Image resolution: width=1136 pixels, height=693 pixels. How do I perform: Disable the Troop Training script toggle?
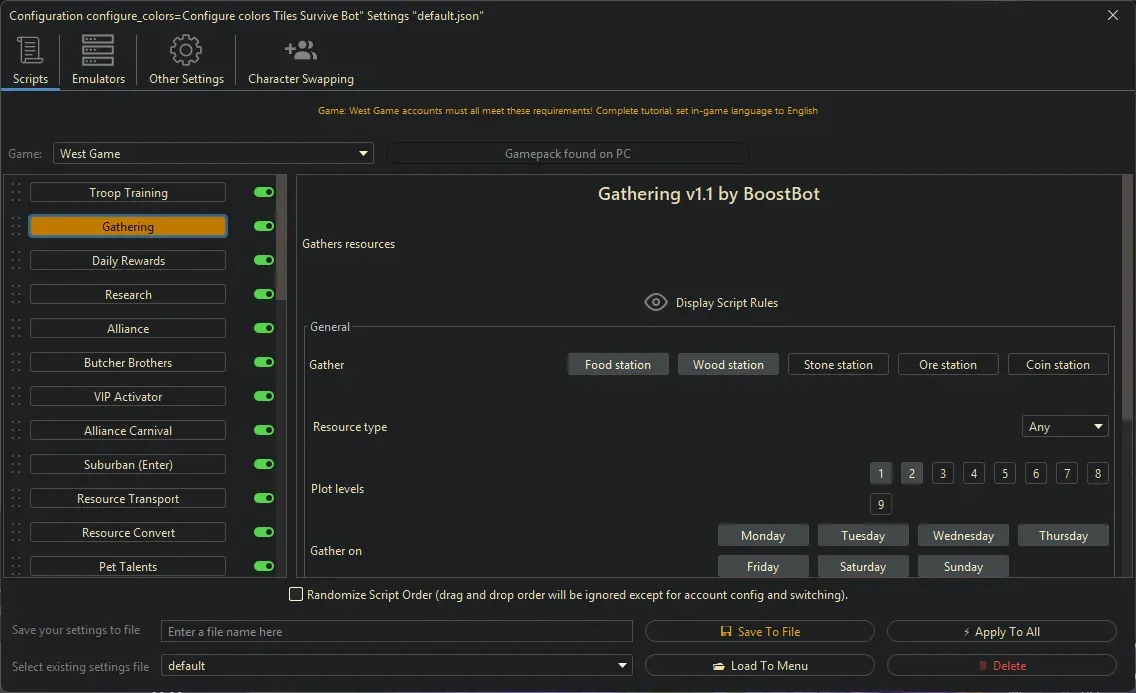(x=264, y=193)
